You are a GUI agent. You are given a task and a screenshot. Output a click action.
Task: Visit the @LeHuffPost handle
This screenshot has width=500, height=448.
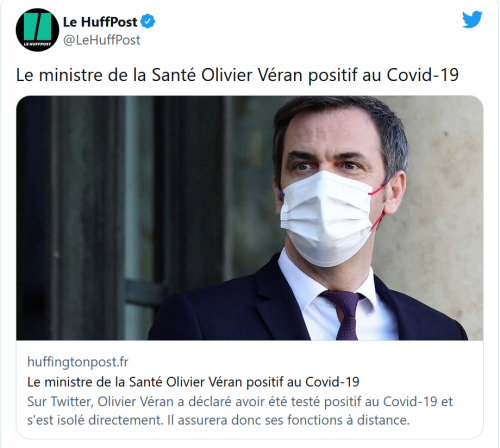[x=102, y=40]
